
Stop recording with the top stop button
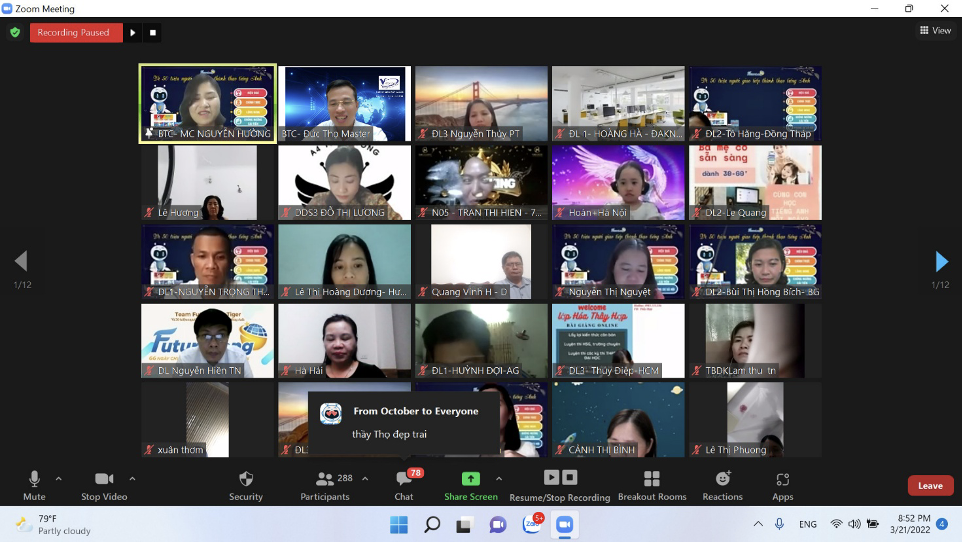[153, 32]
